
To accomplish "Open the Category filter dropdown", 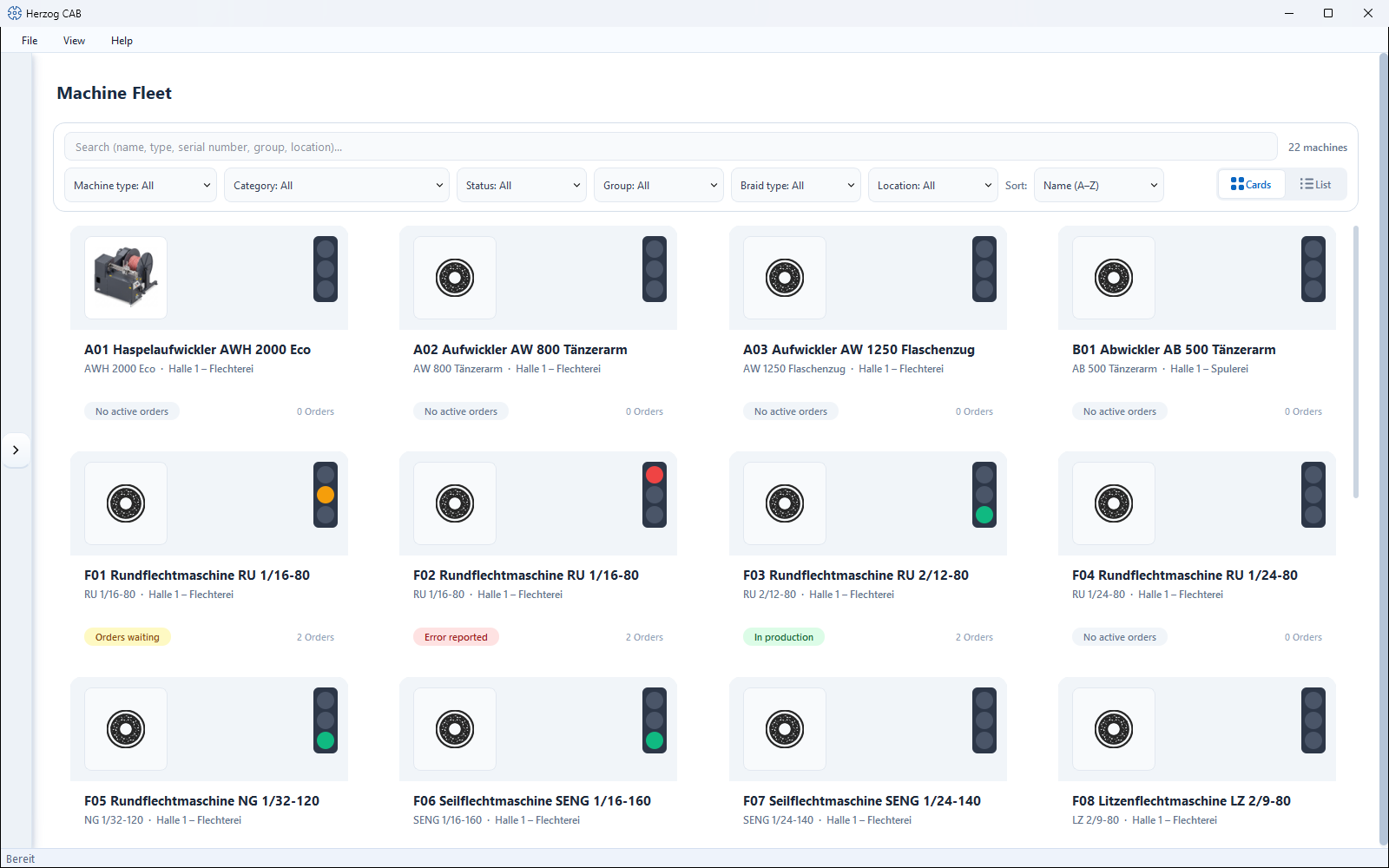I will point(337,185).
